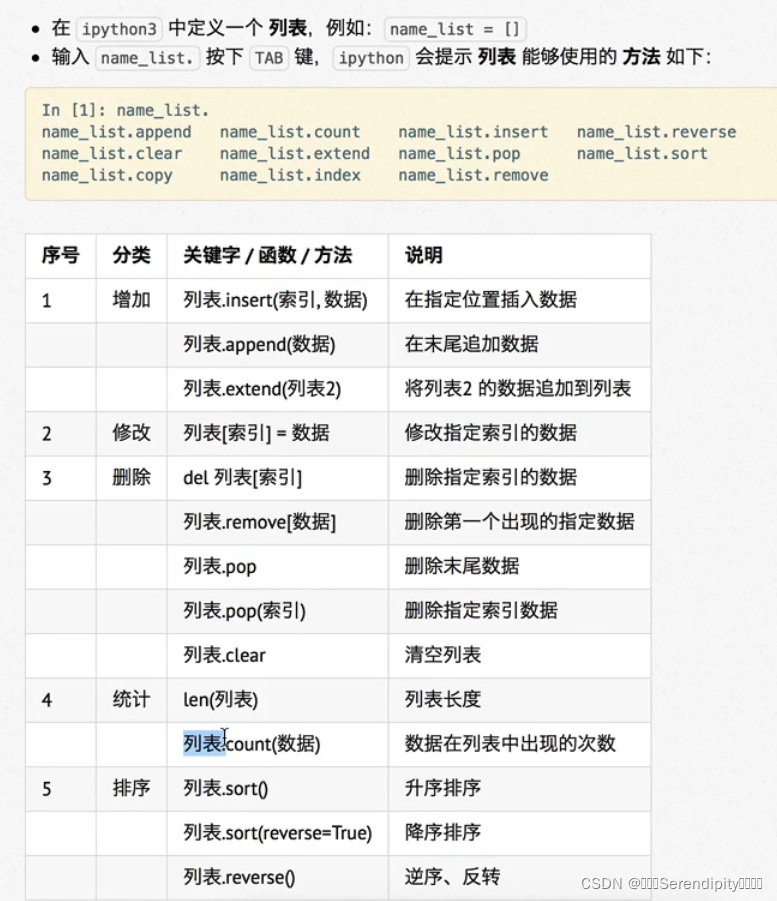The height and width of the screenshot is (901, 777).
Task: Select 'name_list.copy' in code block
Action: [x=107, y=175]
